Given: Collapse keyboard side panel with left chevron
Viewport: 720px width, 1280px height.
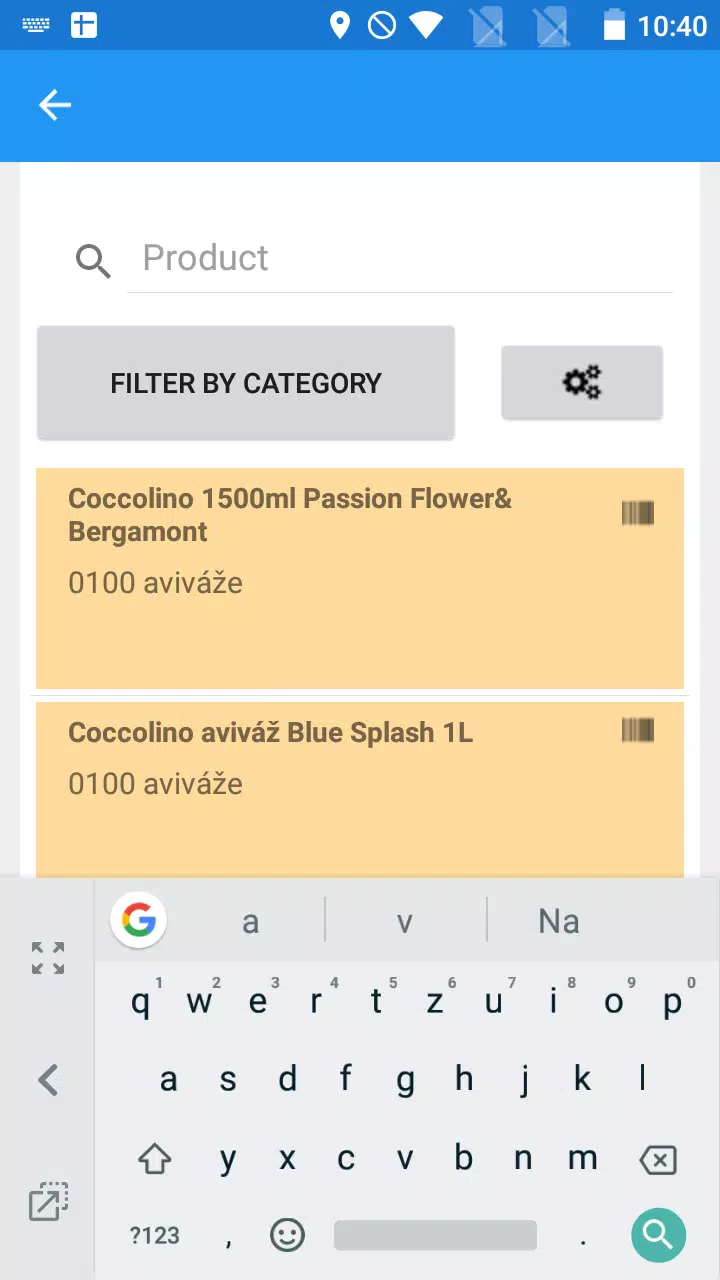Looking at the screenshot, I should 48,1080.
